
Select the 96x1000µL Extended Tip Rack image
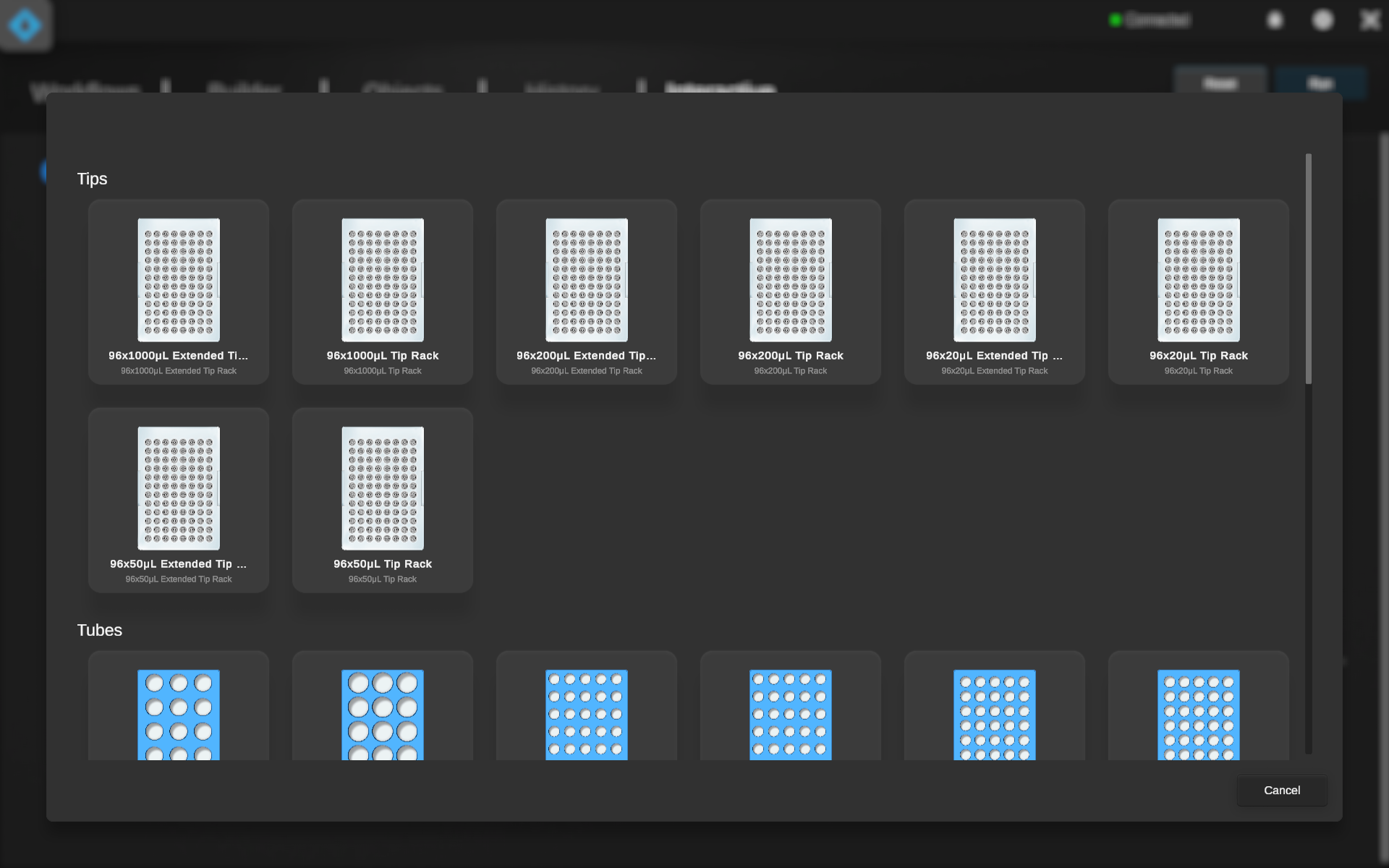[x=179, y=280]
